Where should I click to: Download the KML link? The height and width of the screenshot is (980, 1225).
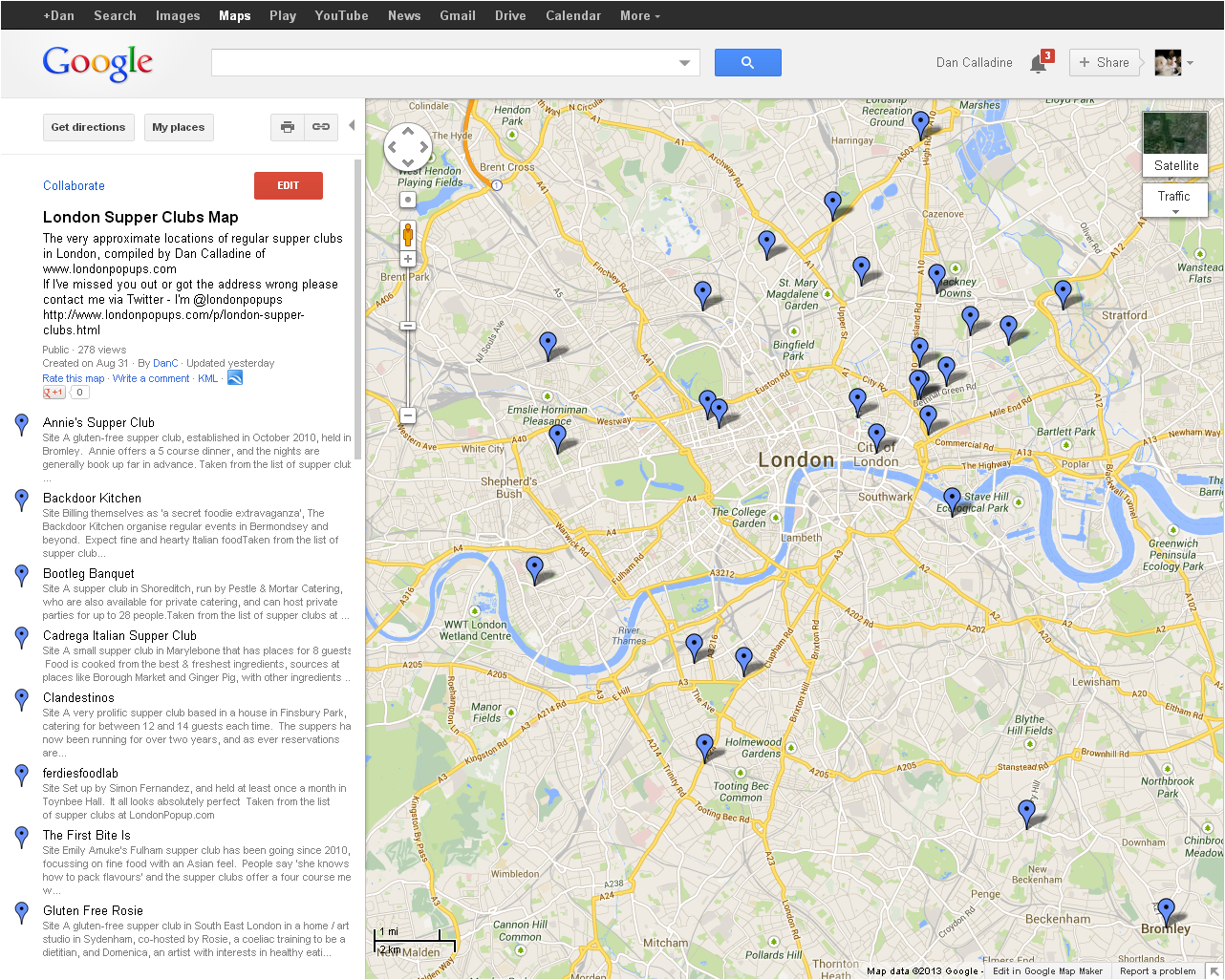pyautogui.click(x=208, y=378)
